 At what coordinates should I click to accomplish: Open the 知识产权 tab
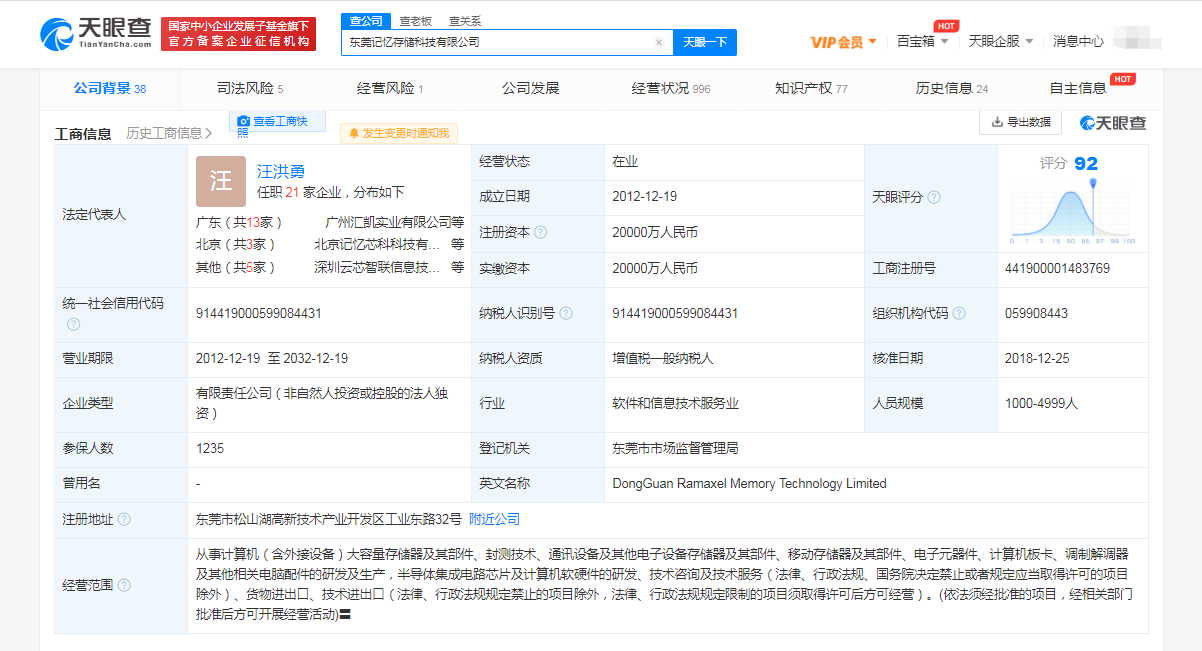[811, 88]
